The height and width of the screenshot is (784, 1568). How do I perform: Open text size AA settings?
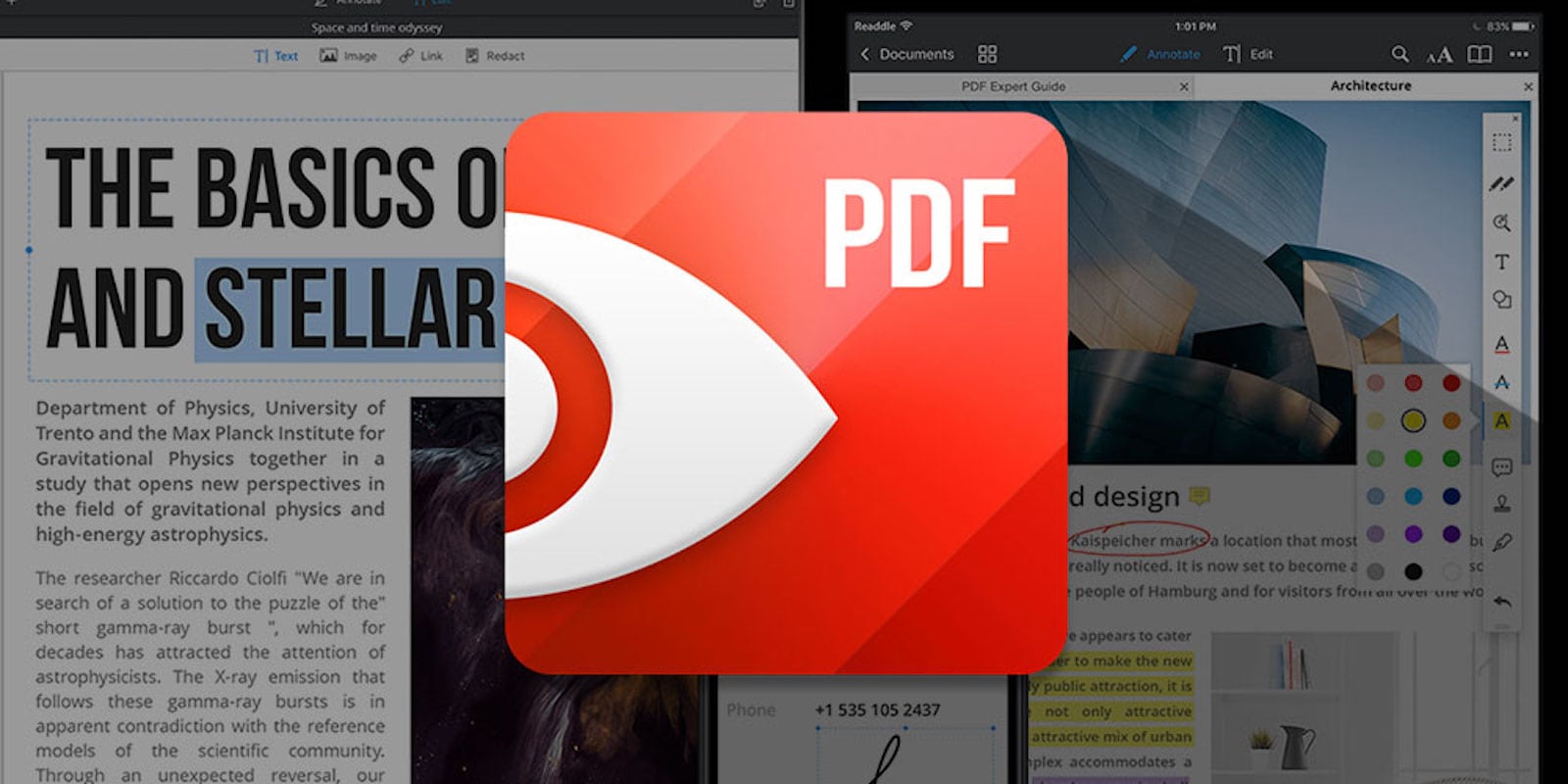click(1439, 55)
